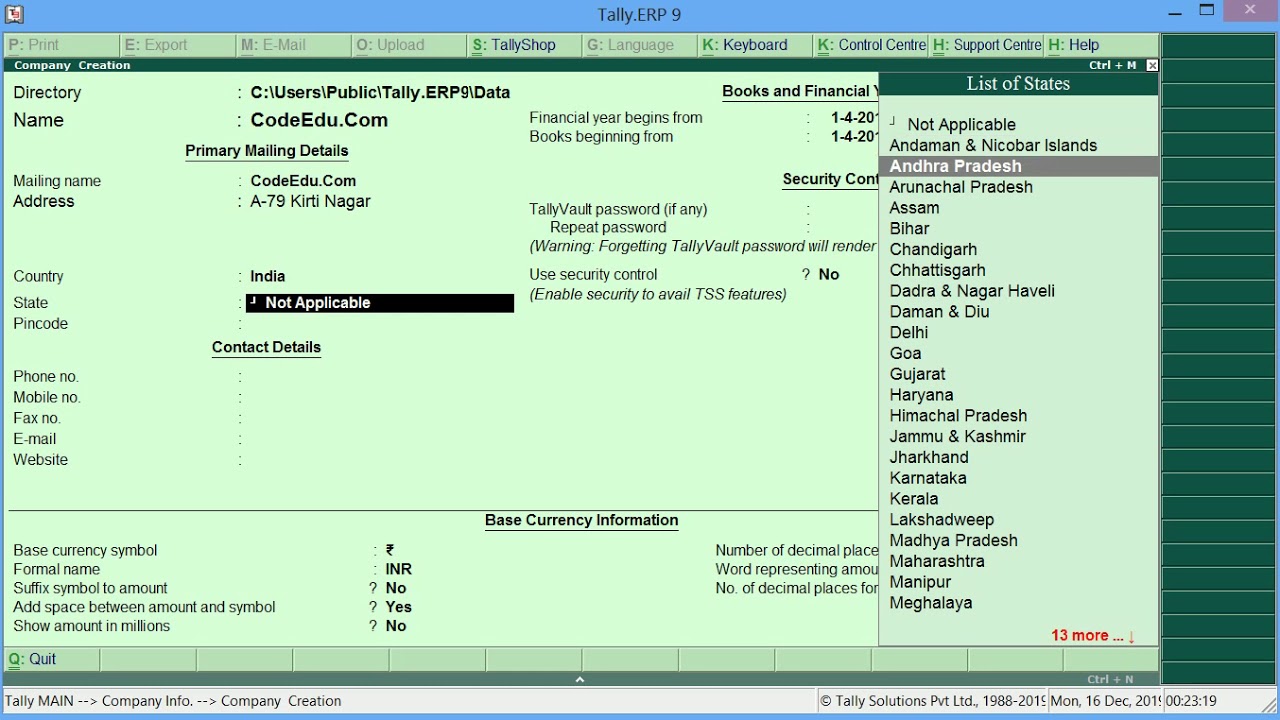1280x720 pixels.
Task: Click the upward arrow in bottom calculator bar
Action: tap(580, 679)
